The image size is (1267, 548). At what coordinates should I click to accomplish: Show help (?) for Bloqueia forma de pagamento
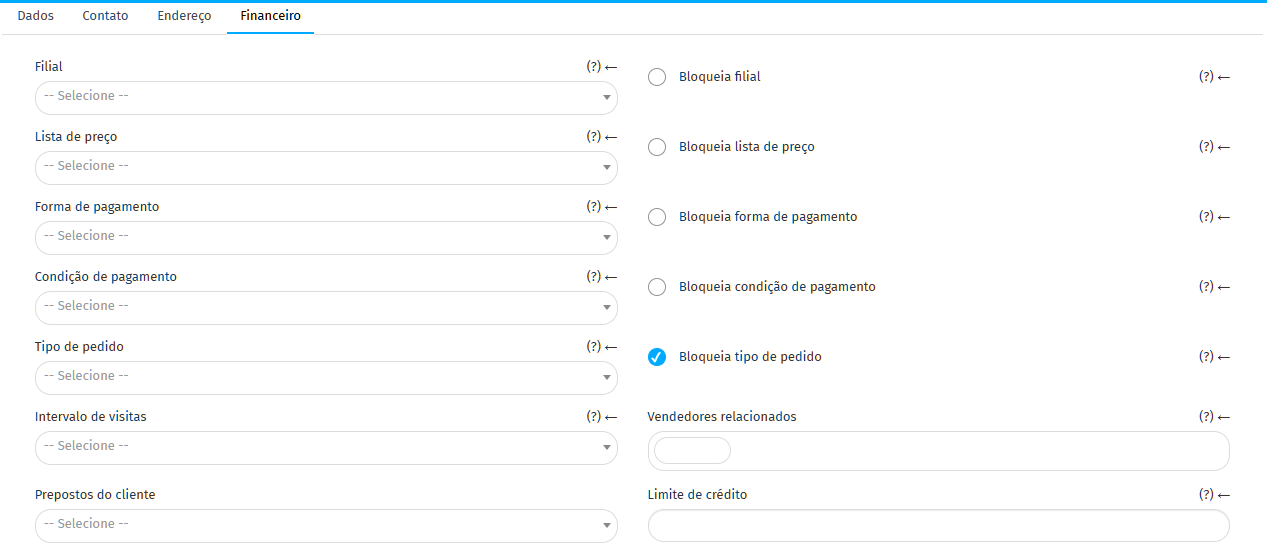coord(1206,217)
